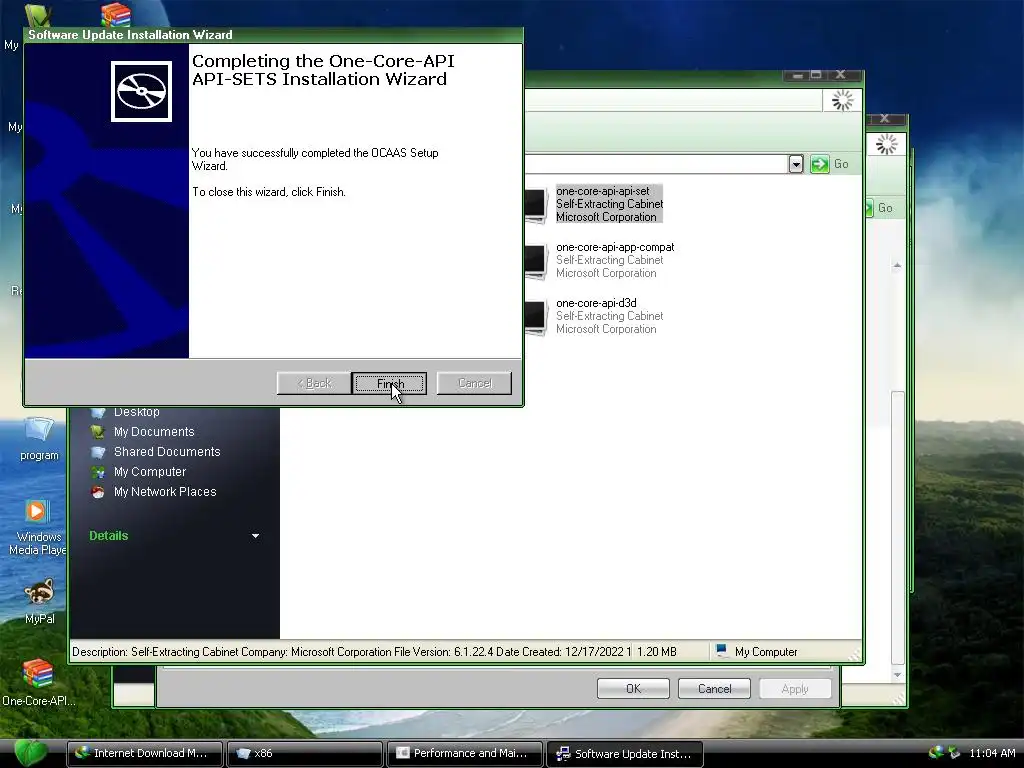Click the Go button in the rear Explorer window

pyautogui.click(x=879, y=208)
